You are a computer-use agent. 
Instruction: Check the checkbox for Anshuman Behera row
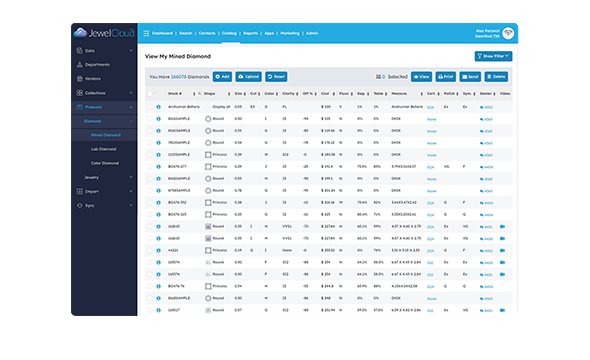tap(150, 107)
